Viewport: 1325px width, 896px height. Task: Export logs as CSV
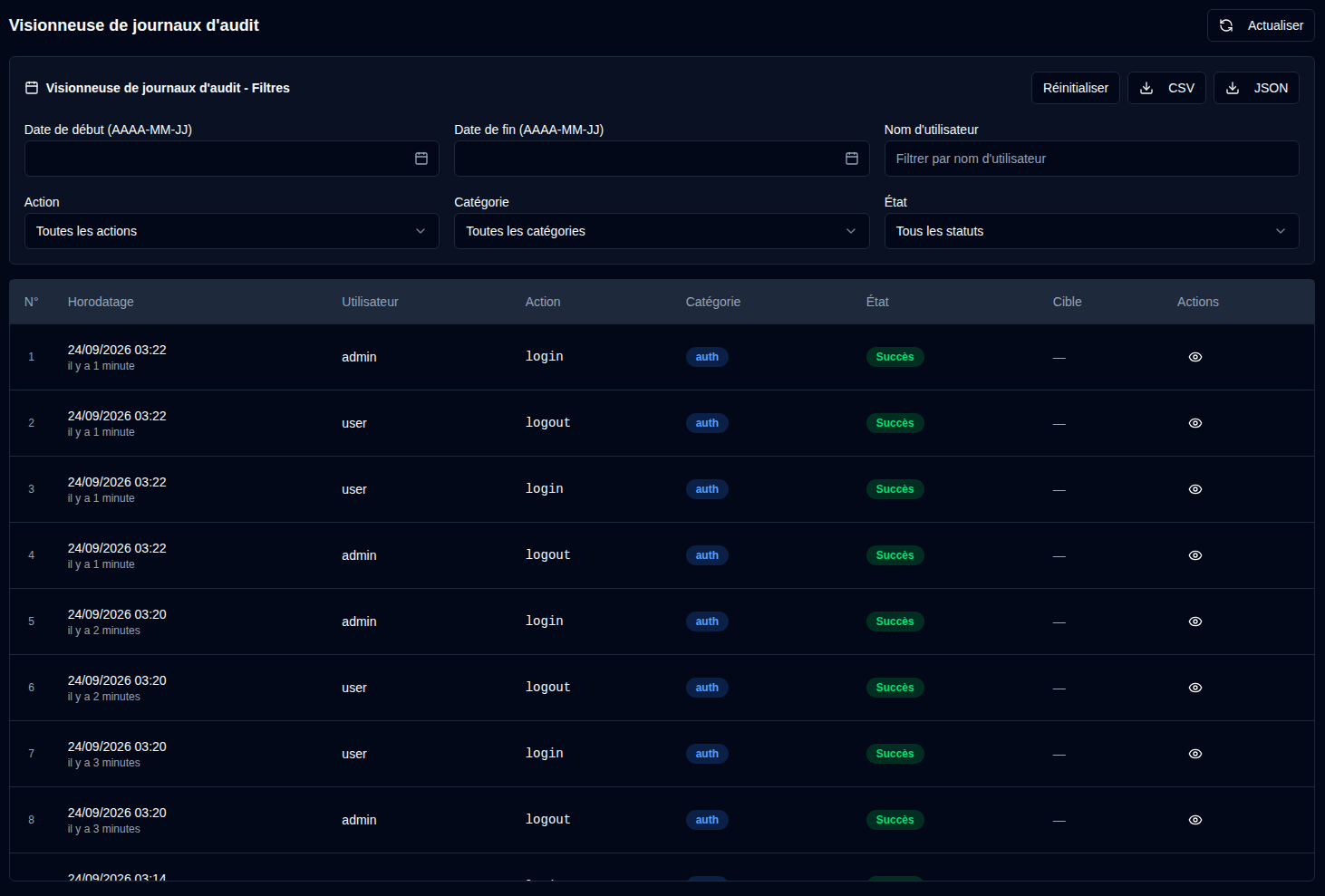click(x=1166, y=88)
